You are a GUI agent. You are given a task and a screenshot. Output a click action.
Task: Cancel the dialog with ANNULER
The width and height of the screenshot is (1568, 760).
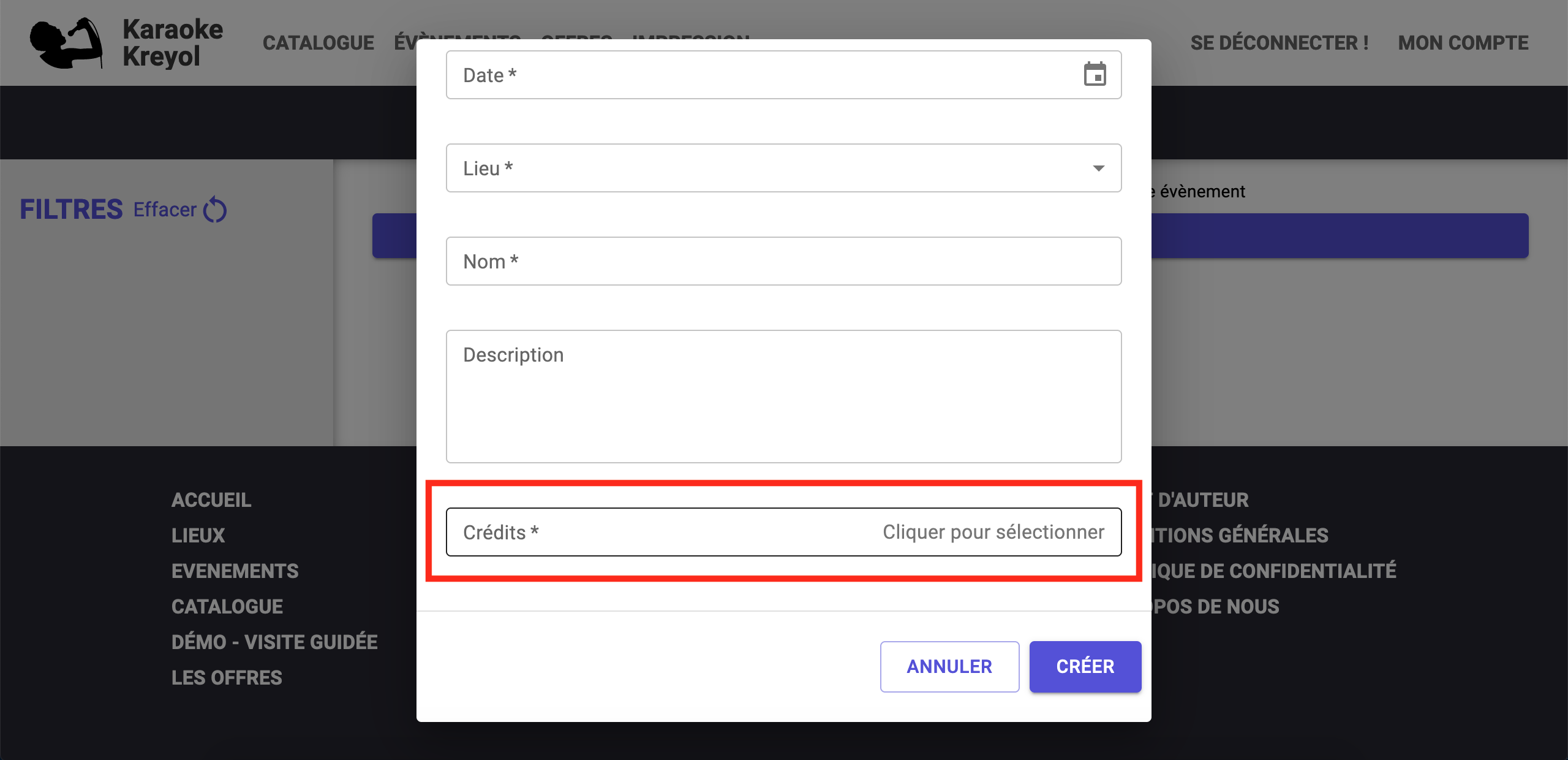click(949, 667)
